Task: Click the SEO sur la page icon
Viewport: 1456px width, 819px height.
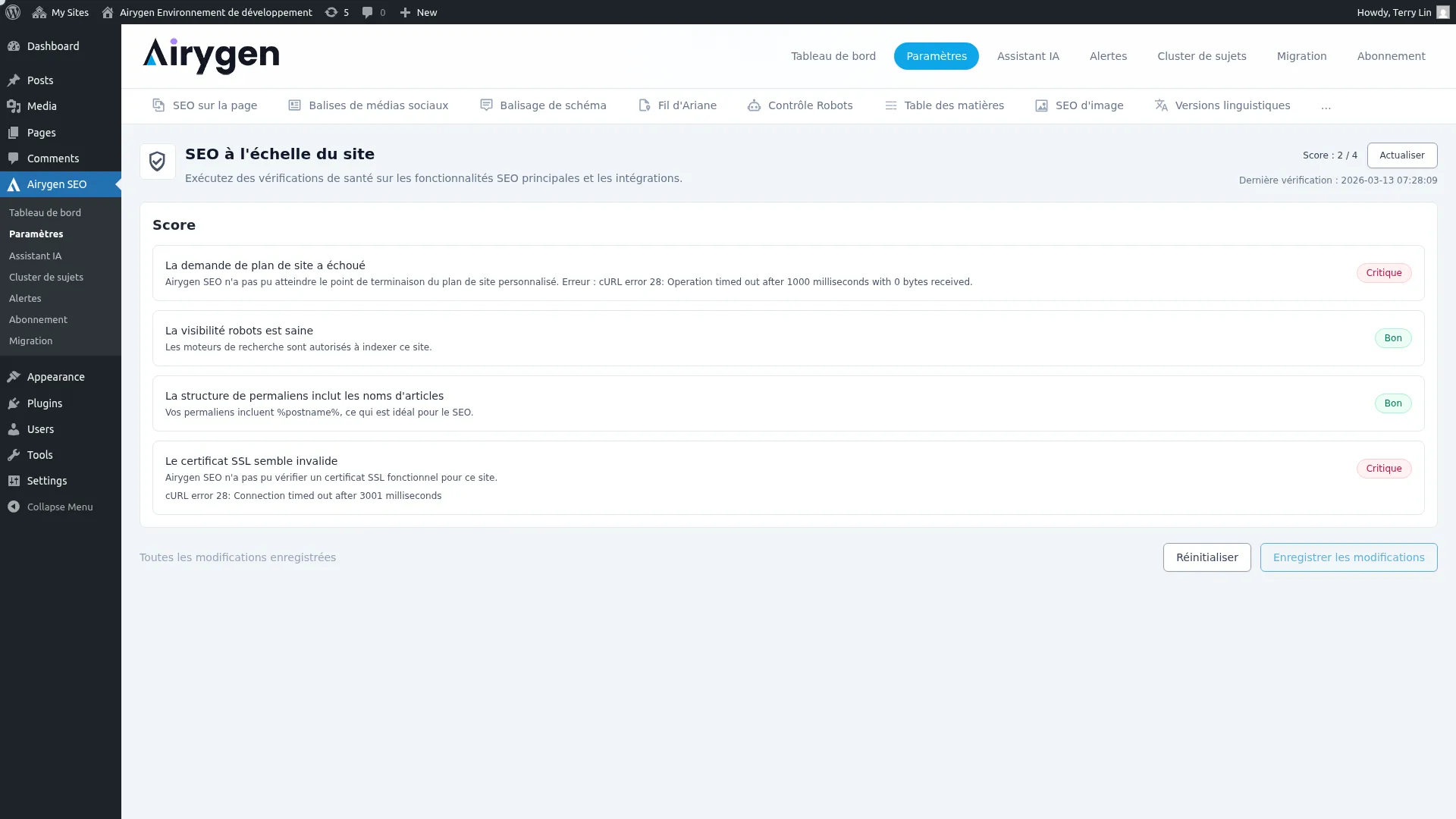Action: [x=158, y=105]
